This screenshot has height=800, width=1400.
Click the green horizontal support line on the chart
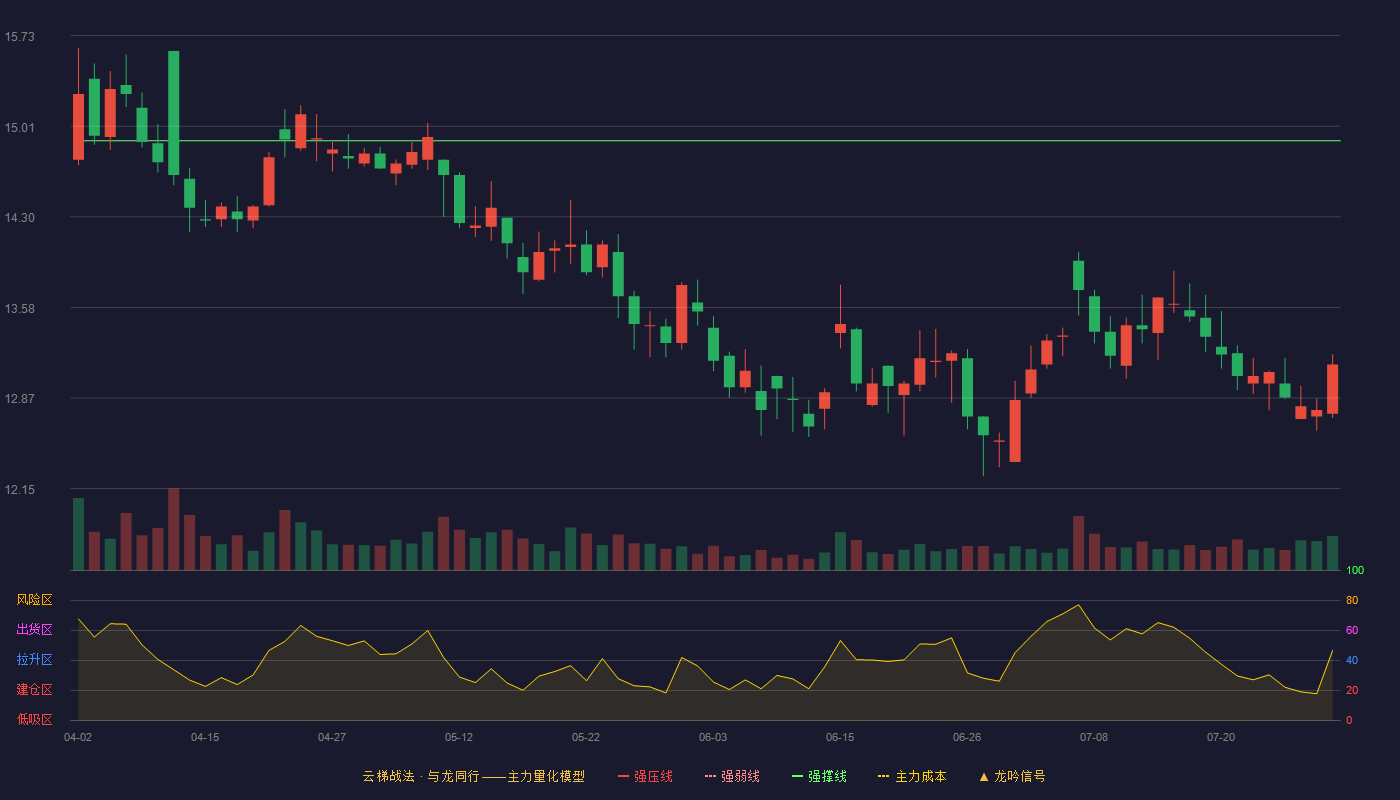pos(707,141)
